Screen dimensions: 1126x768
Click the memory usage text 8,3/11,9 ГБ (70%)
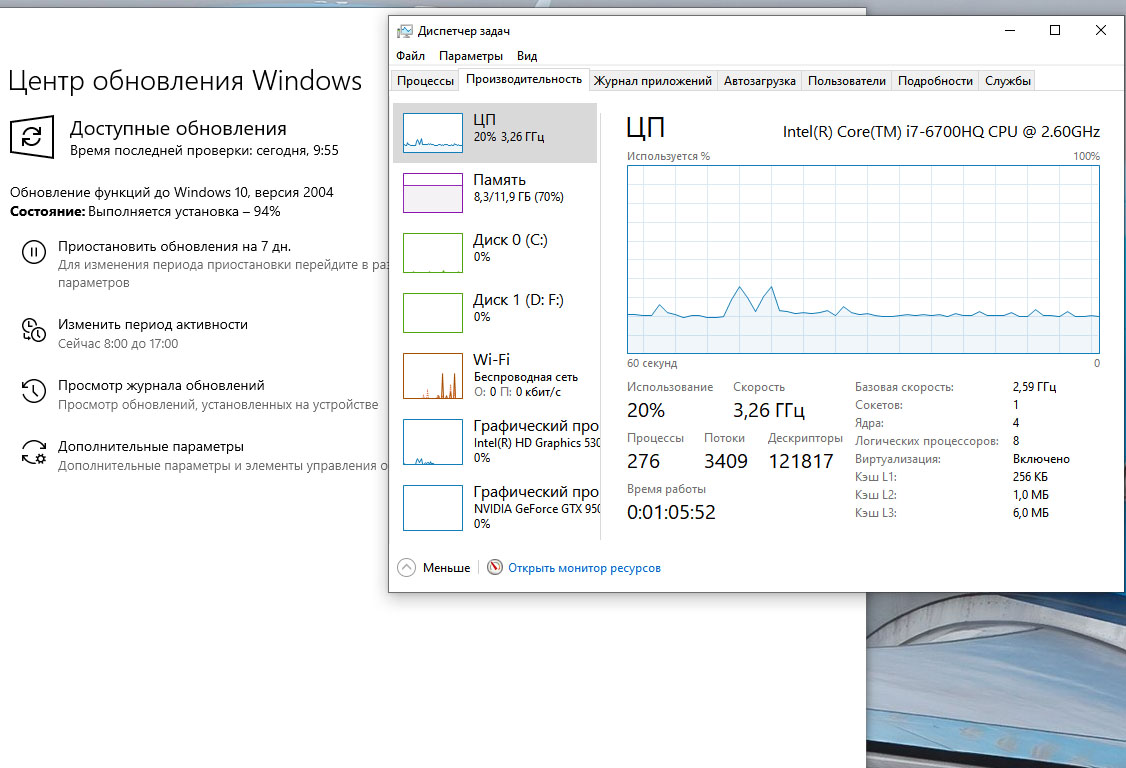pyautogui.click(x=518, y=197)
